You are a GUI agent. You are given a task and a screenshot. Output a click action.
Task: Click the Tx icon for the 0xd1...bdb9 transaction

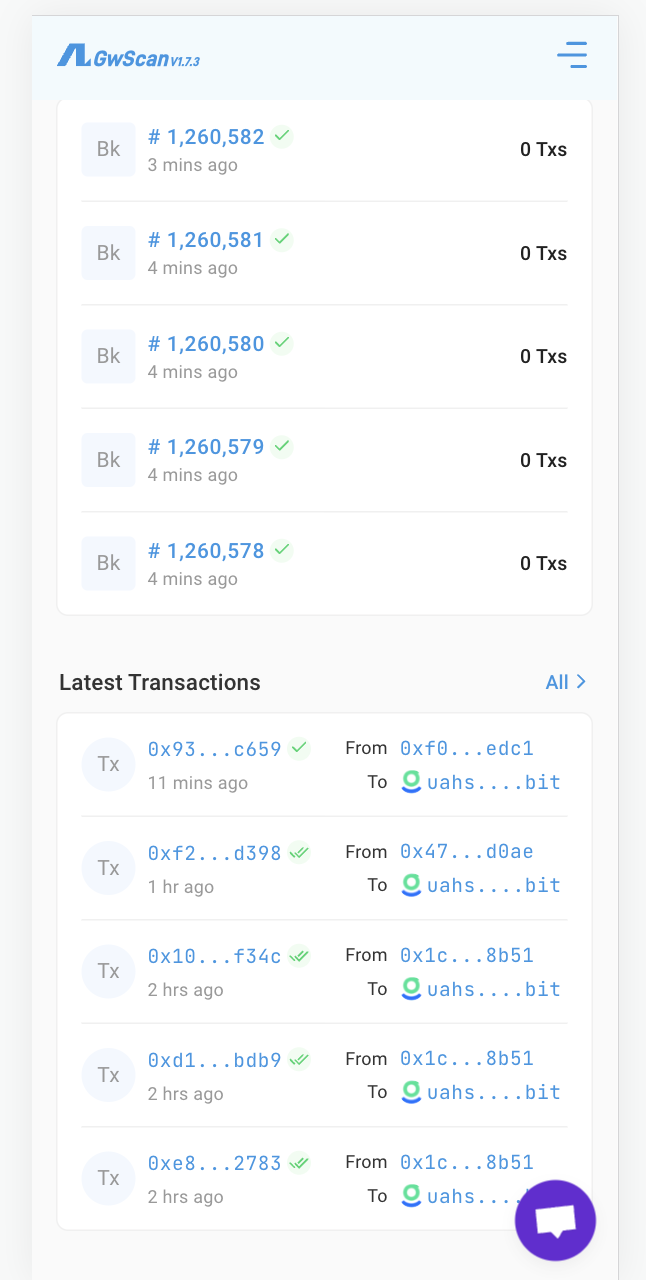(108, 1074)
